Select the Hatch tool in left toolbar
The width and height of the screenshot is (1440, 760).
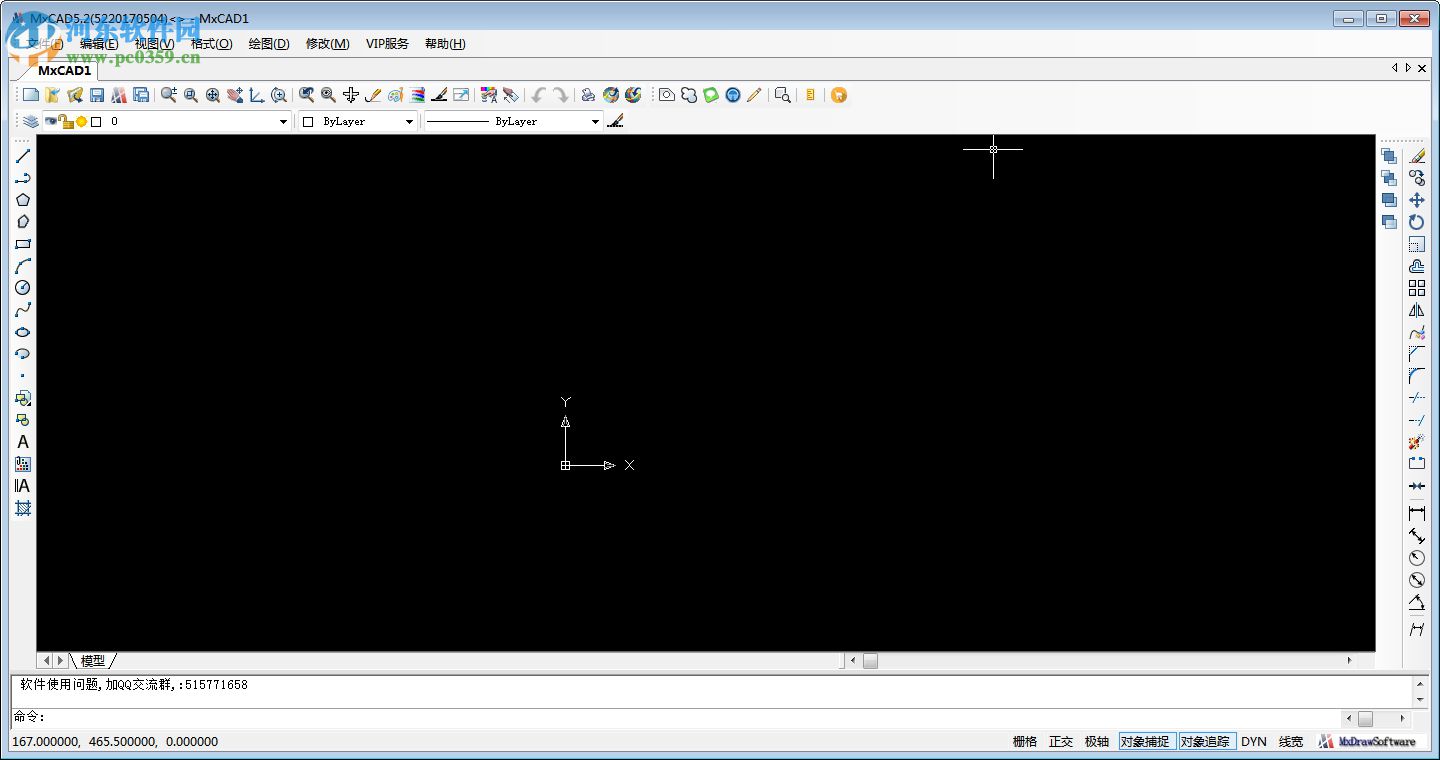[x=22, y=508]
